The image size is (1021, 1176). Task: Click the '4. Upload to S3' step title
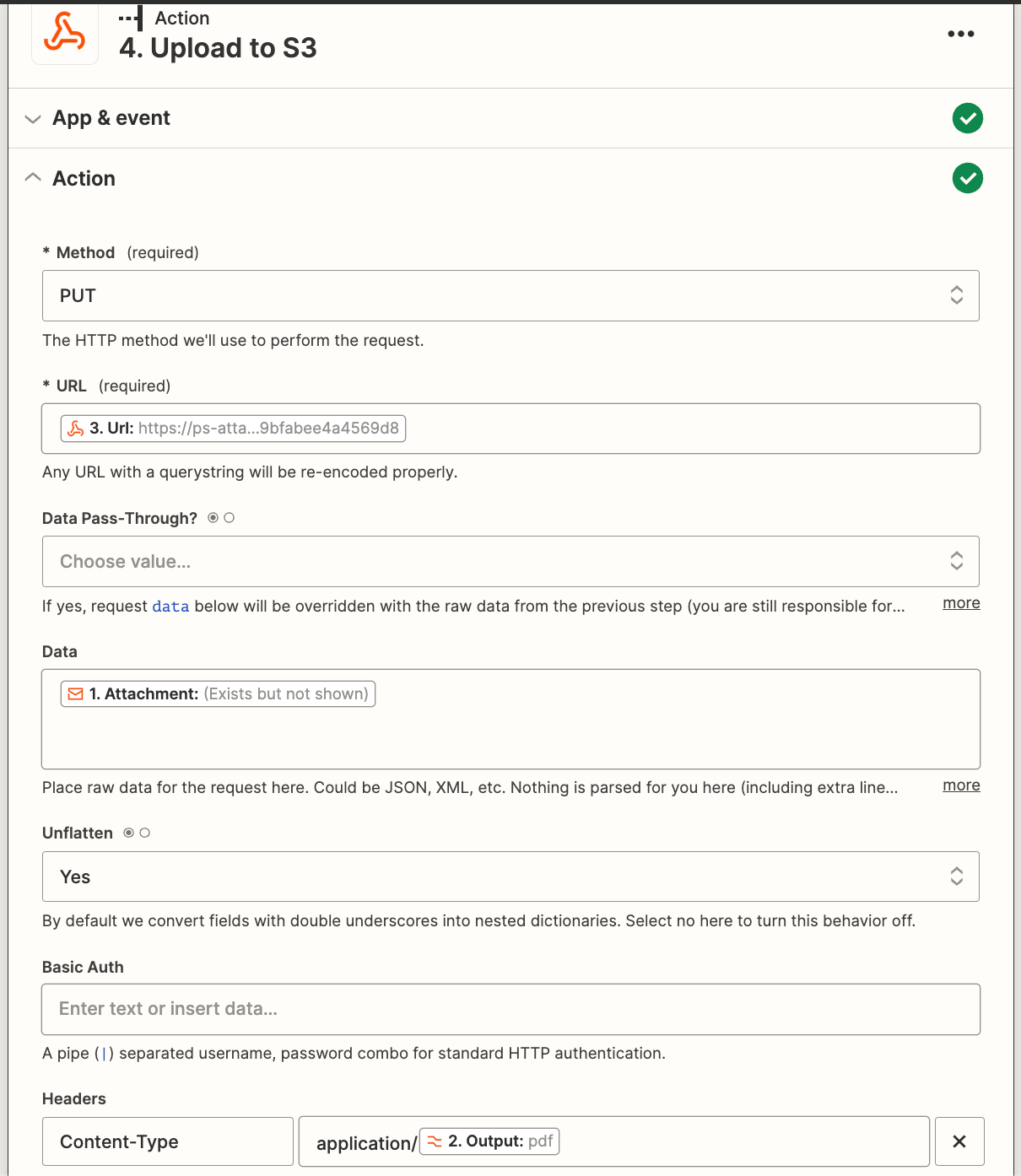coord(218,48)
